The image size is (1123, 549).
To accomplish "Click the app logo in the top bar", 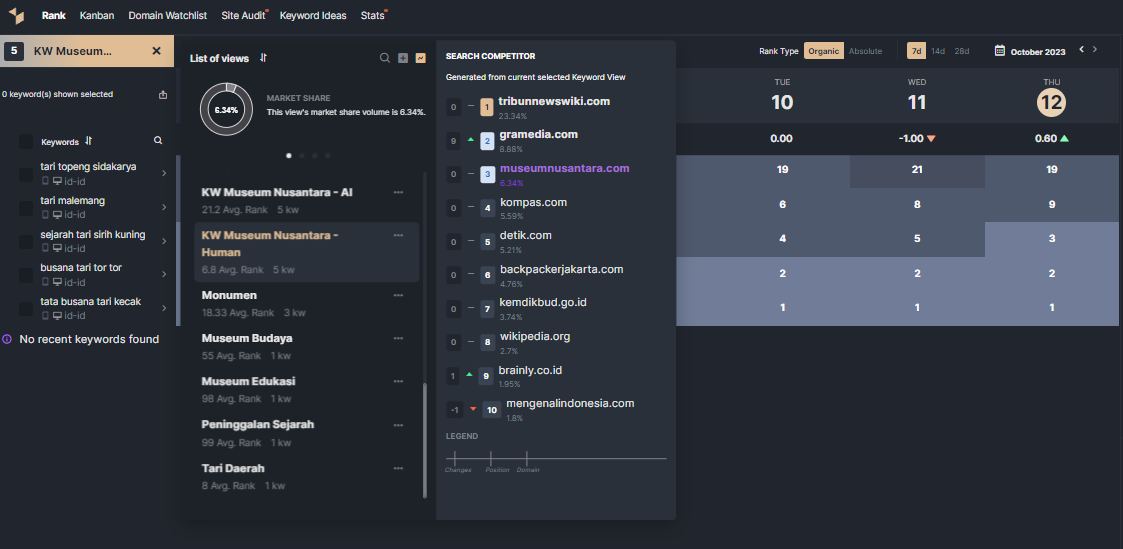I will click(x=16, y=16).
